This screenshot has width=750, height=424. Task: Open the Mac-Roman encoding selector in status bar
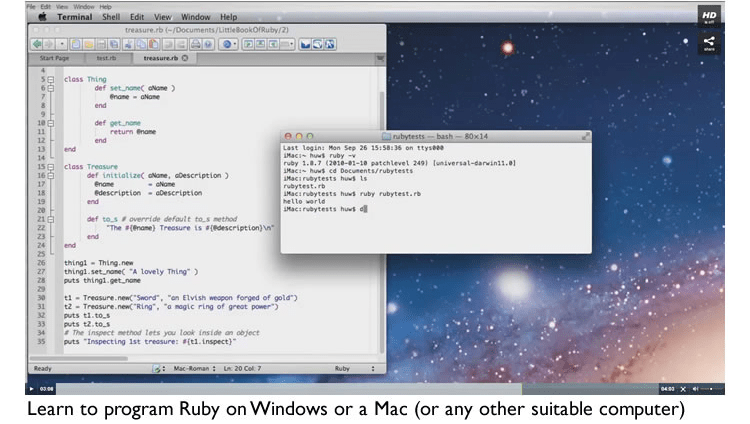[x=195, y=368]
